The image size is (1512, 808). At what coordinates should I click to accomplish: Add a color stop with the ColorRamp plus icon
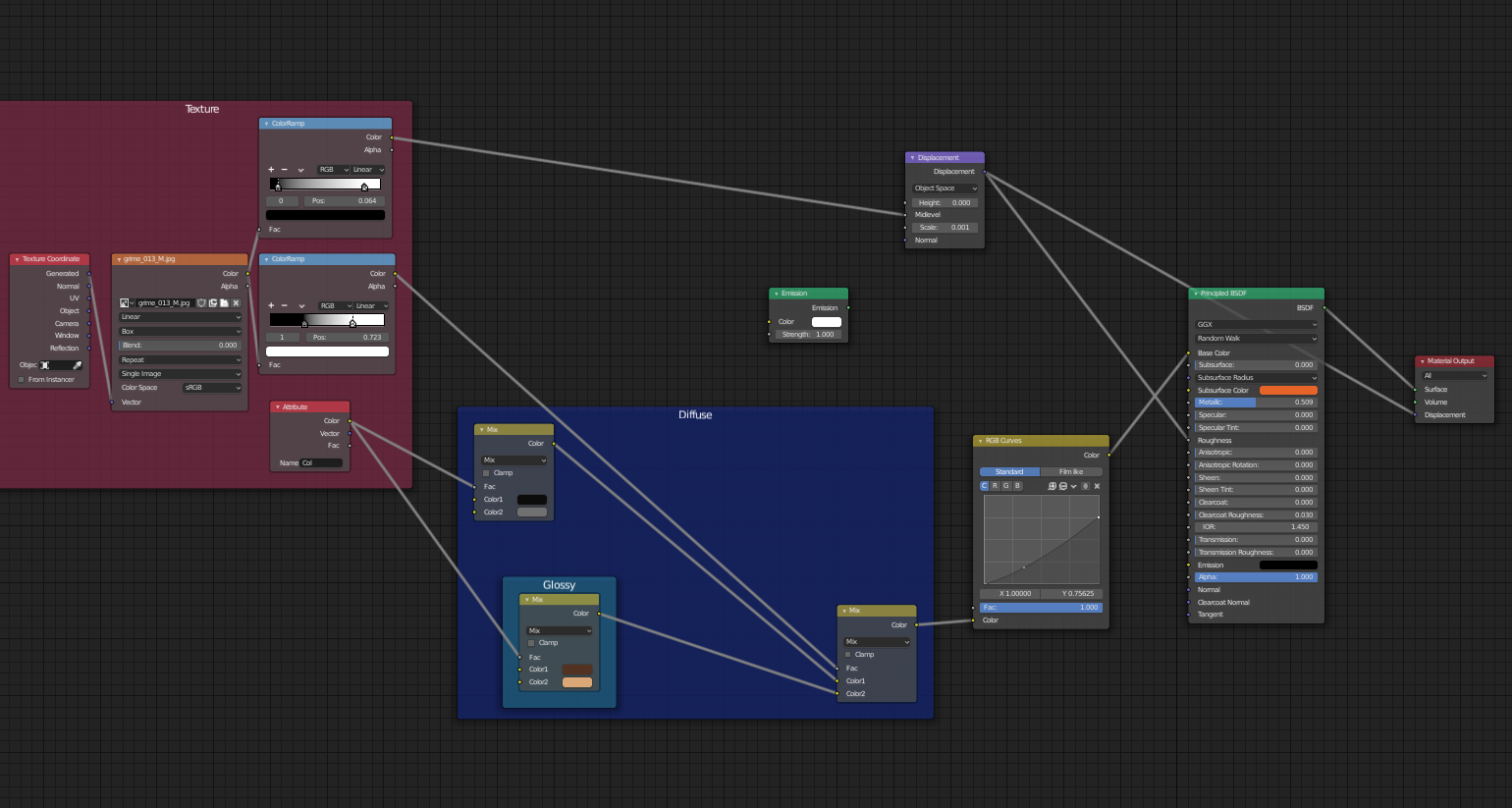click(x=270, y=169)
